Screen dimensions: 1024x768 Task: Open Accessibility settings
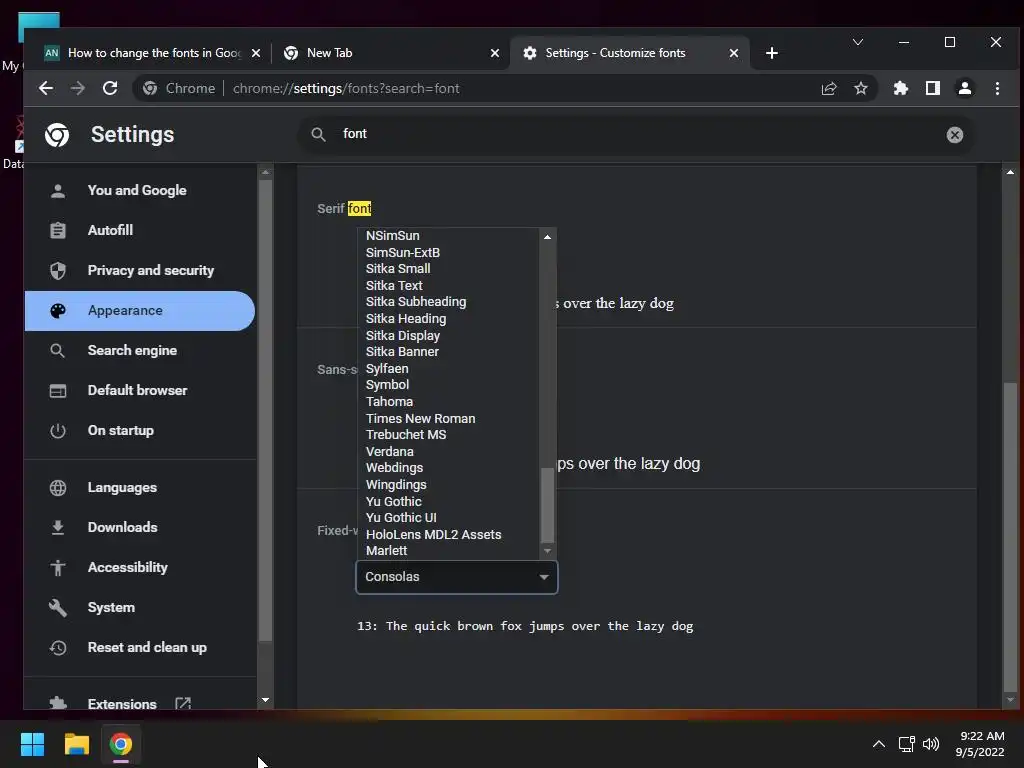(140, 567)
